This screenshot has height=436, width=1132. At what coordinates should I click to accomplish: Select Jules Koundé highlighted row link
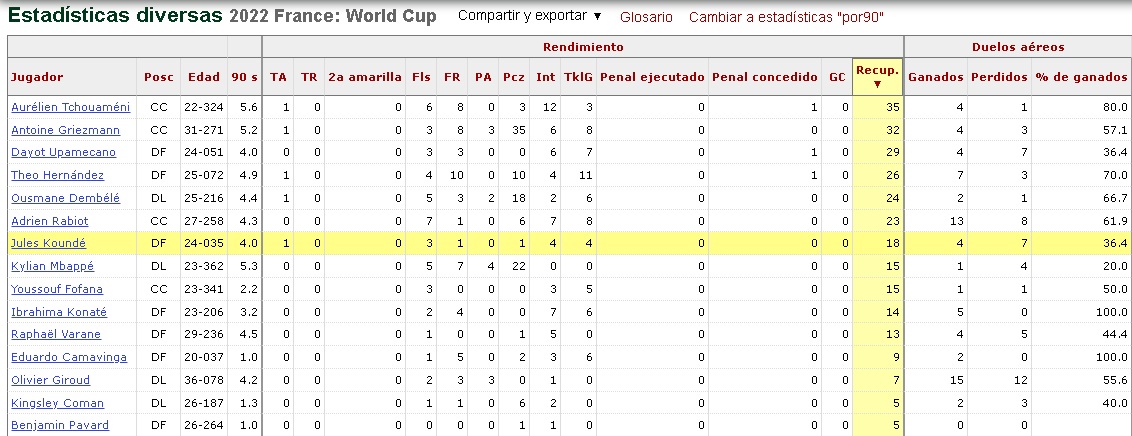point(48,243)
